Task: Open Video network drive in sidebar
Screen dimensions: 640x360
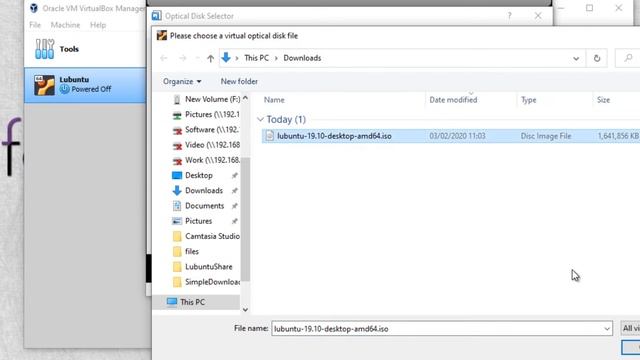Action: click(x=206, y=145)
